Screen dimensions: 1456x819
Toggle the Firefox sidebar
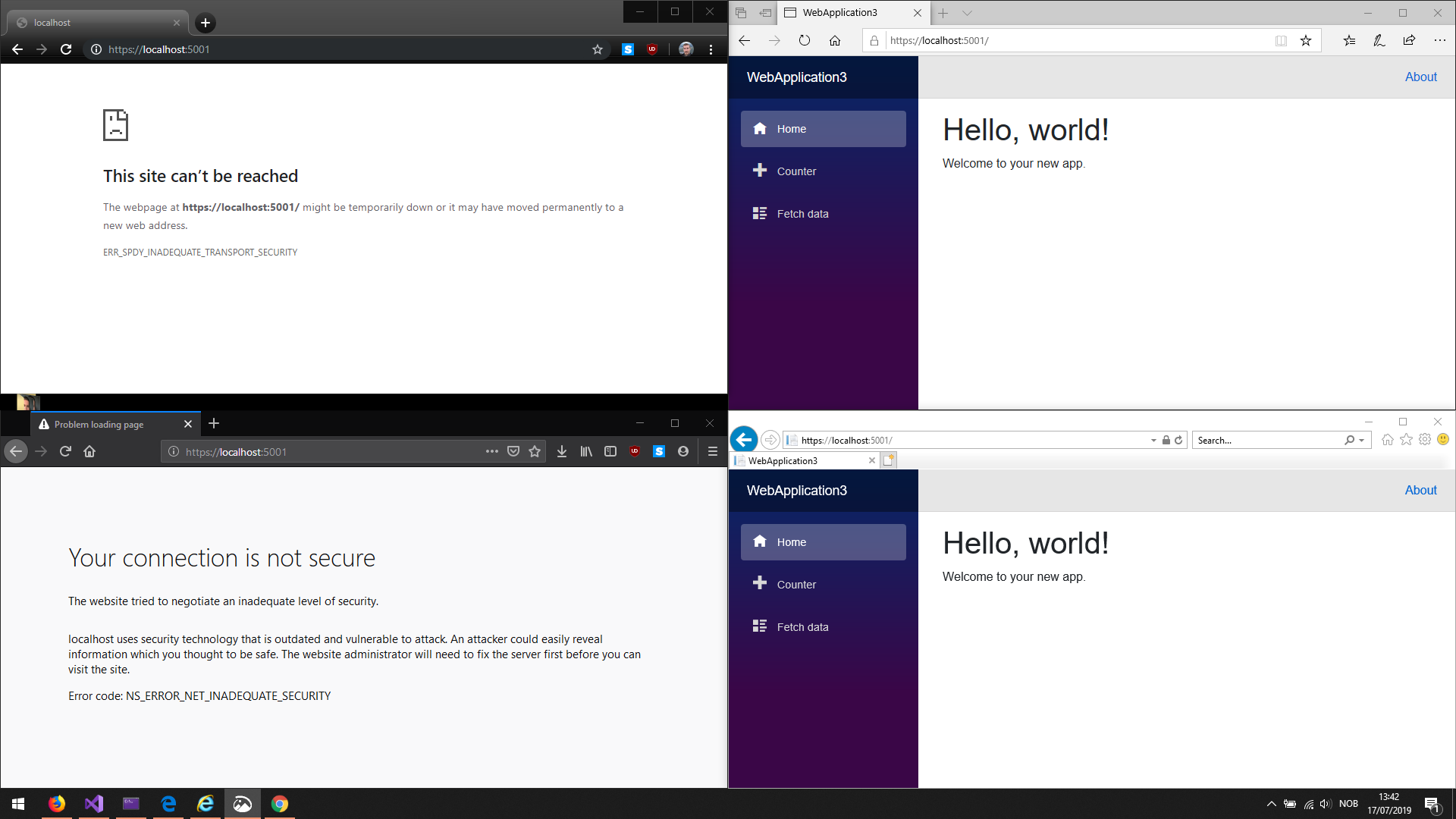pyautogui.click(x=610, y=451)
